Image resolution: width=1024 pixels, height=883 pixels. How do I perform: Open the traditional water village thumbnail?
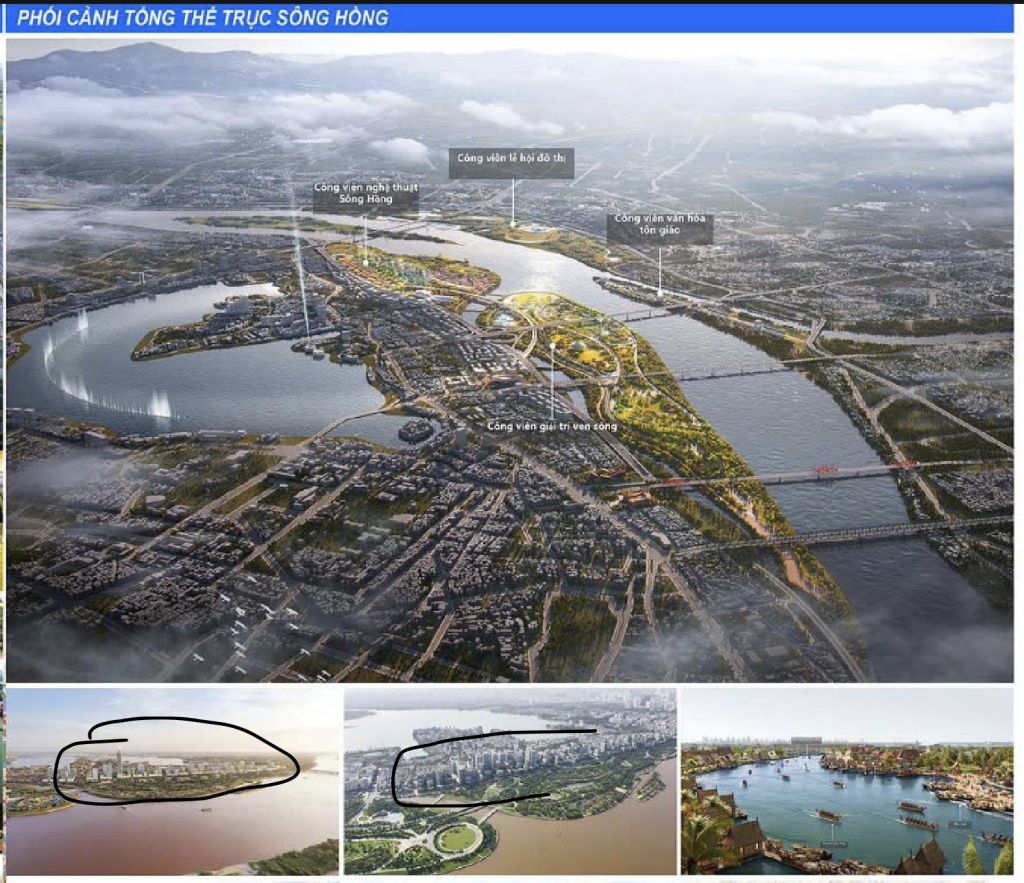[x=847, y=781]
